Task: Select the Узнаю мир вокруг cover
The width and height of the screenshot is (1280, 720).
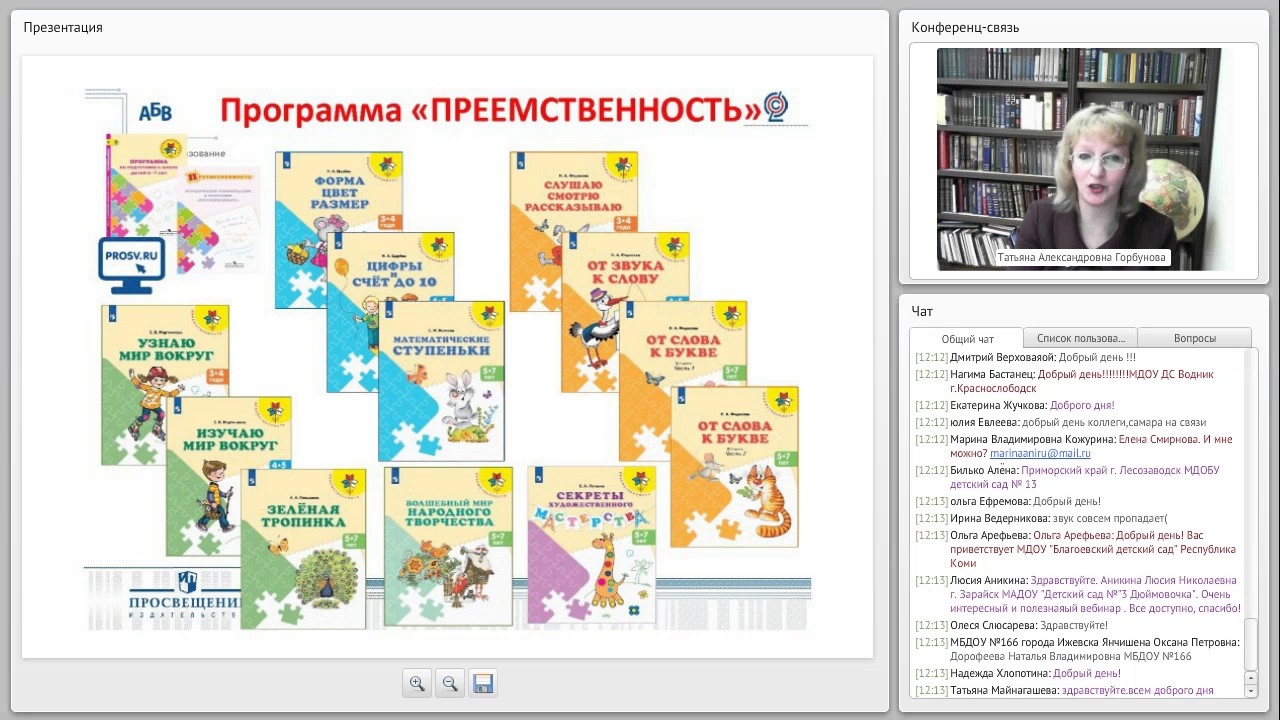Action: coord(165,385)
